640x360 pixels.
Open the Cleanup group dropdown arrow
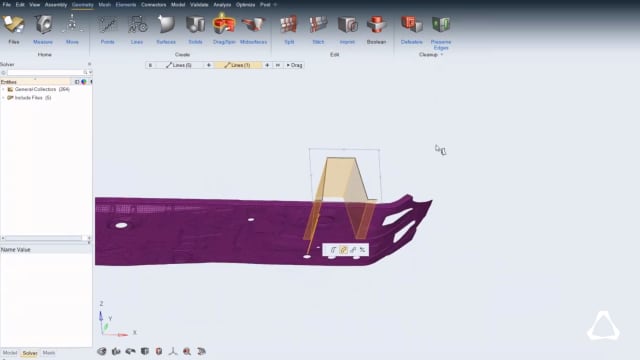(x=442, y=55)
